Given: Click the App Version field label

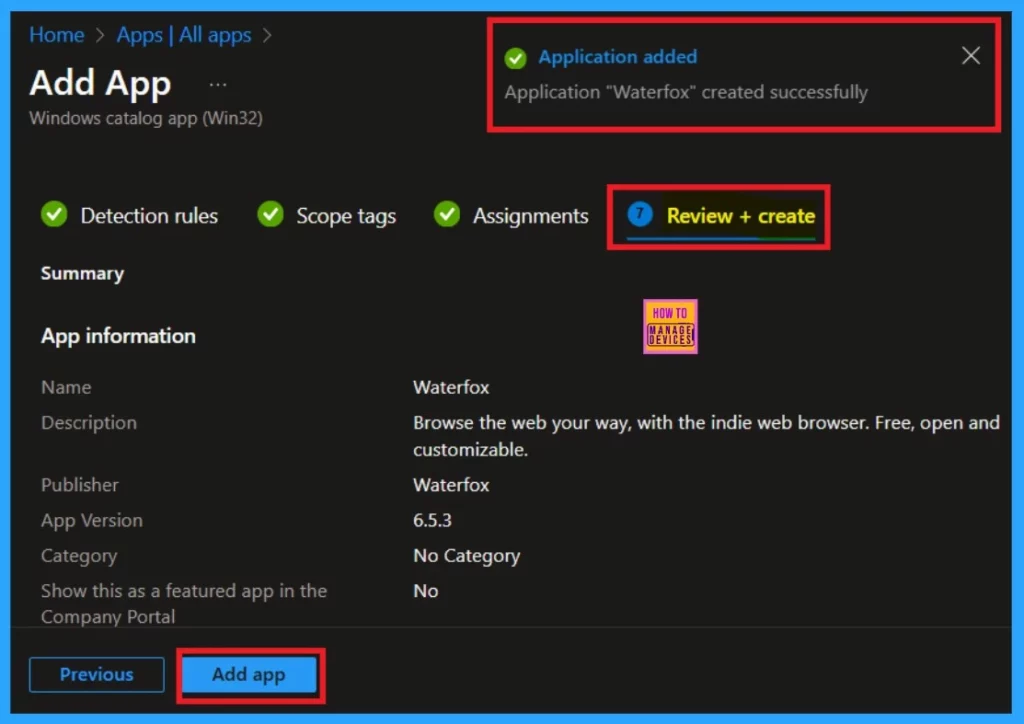Looking at the screenshot, I should tap(91, 520).
